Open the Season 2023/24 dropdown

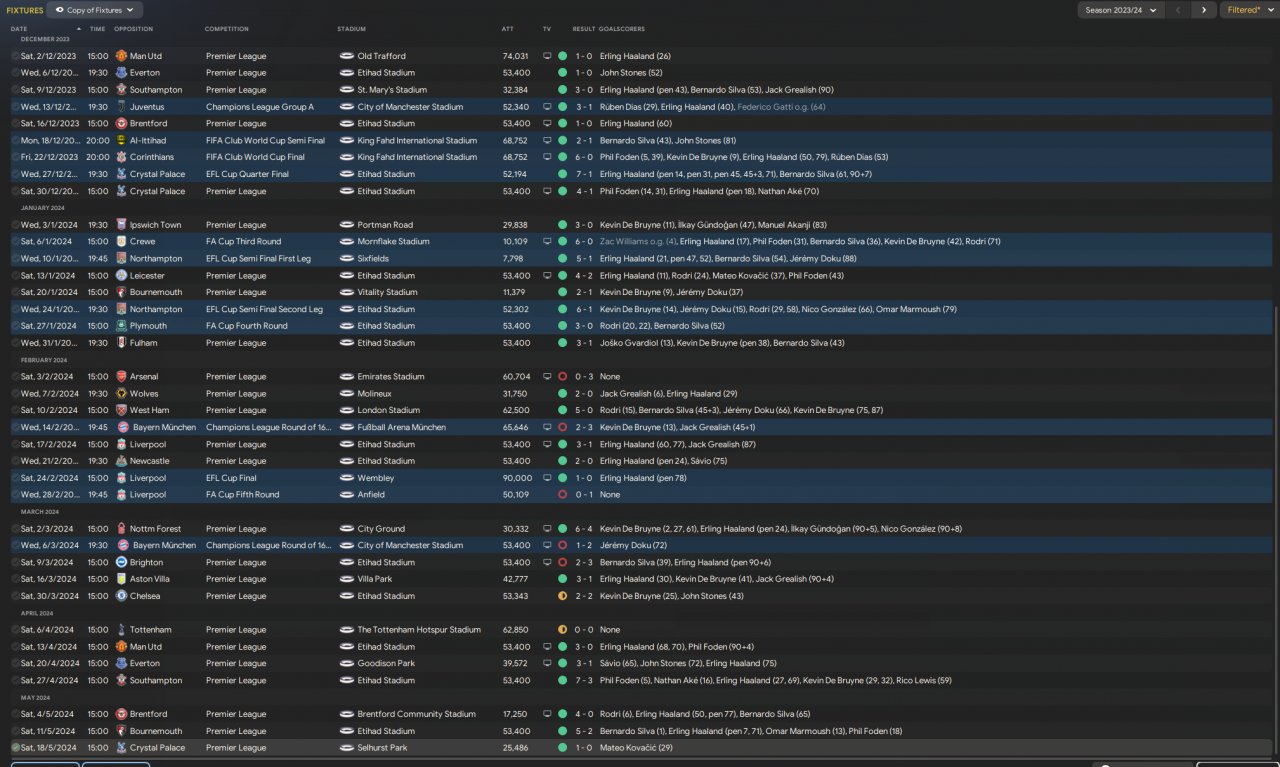click(1121, 10)
